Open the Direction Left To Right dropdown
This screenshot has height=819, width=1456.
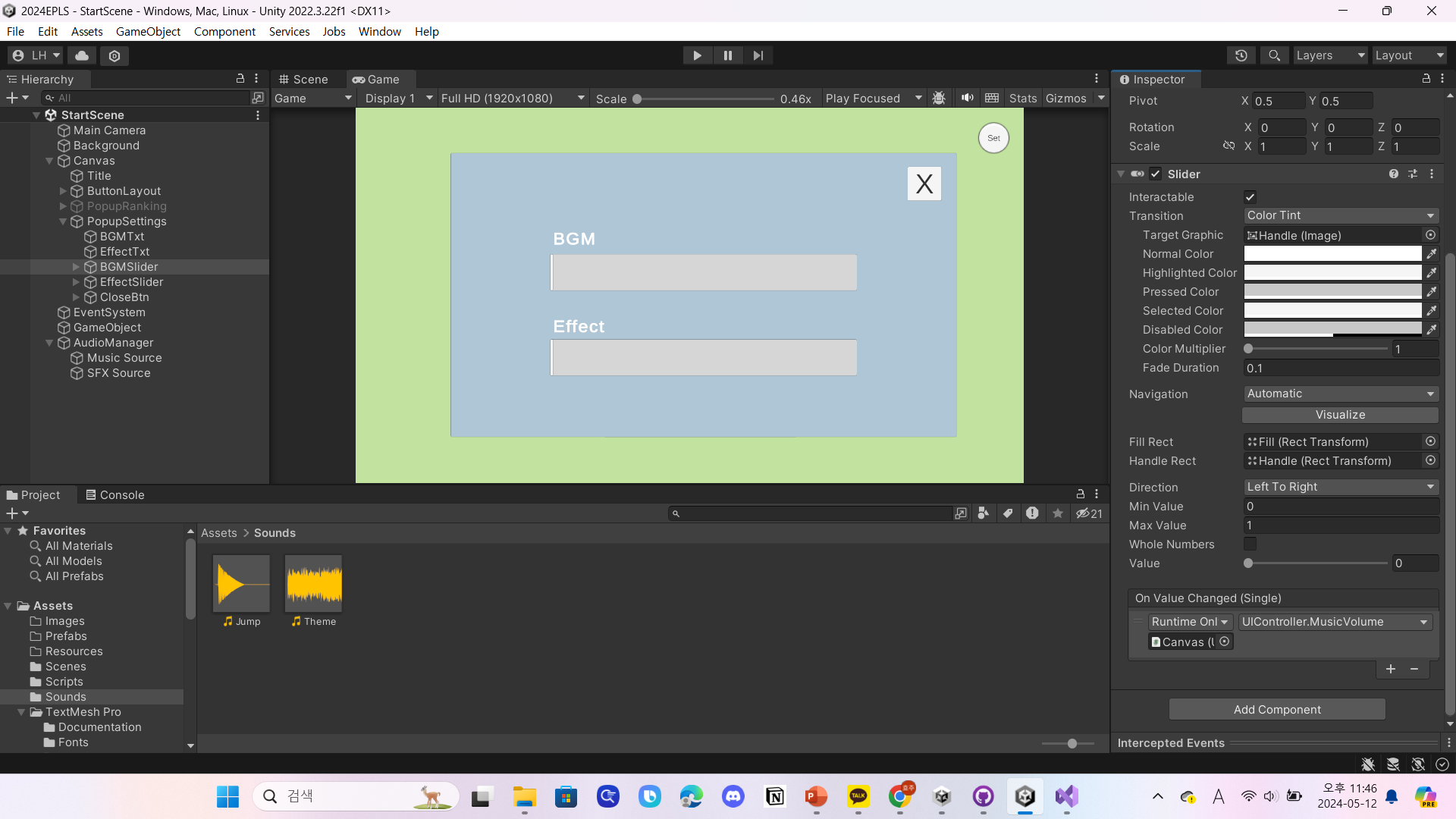[x=1340, y=487]
